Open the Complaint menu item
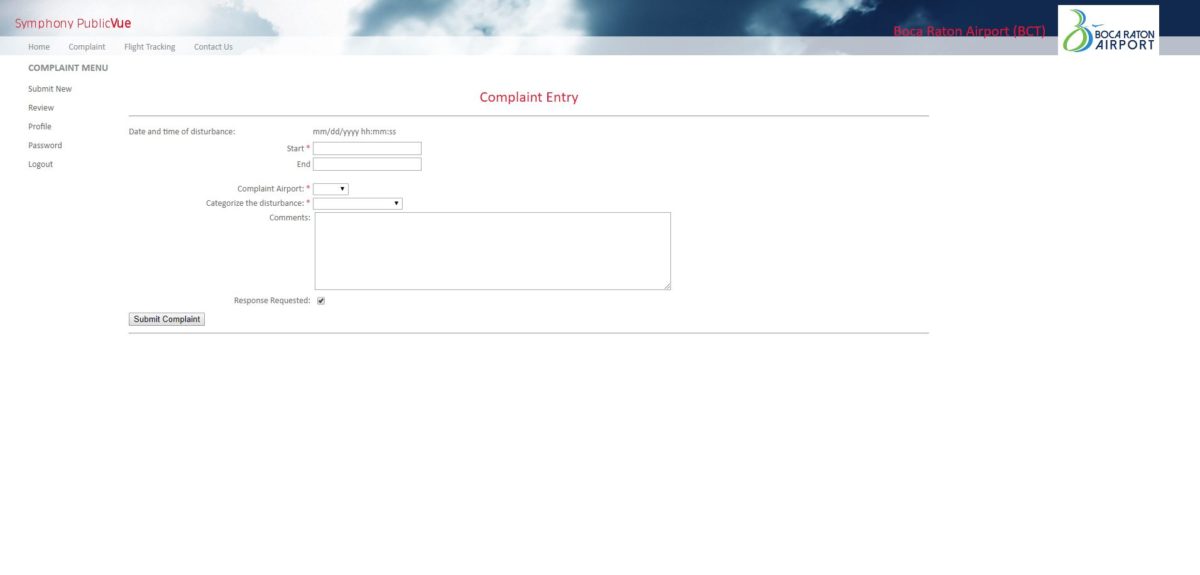The image size is (1200, 575). (x=87, y=47)
